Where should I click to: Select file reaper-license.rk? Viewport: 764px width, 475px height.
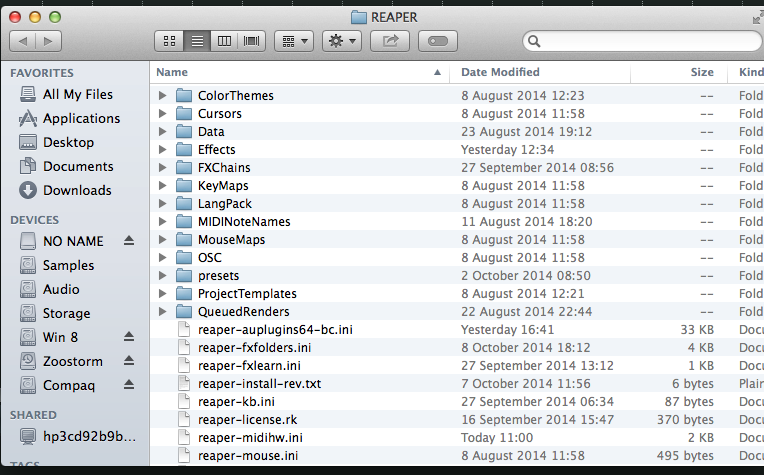click(x=457, y=420)
